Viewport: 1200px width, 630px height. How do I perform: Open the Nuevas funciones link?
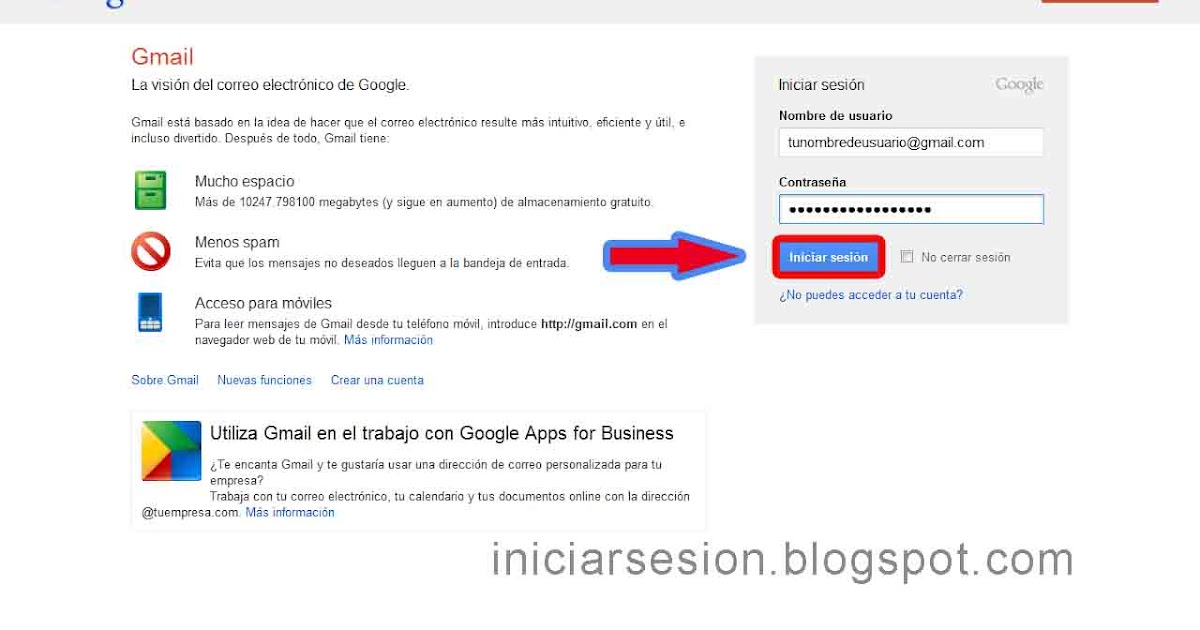click(x=264, y=380)
